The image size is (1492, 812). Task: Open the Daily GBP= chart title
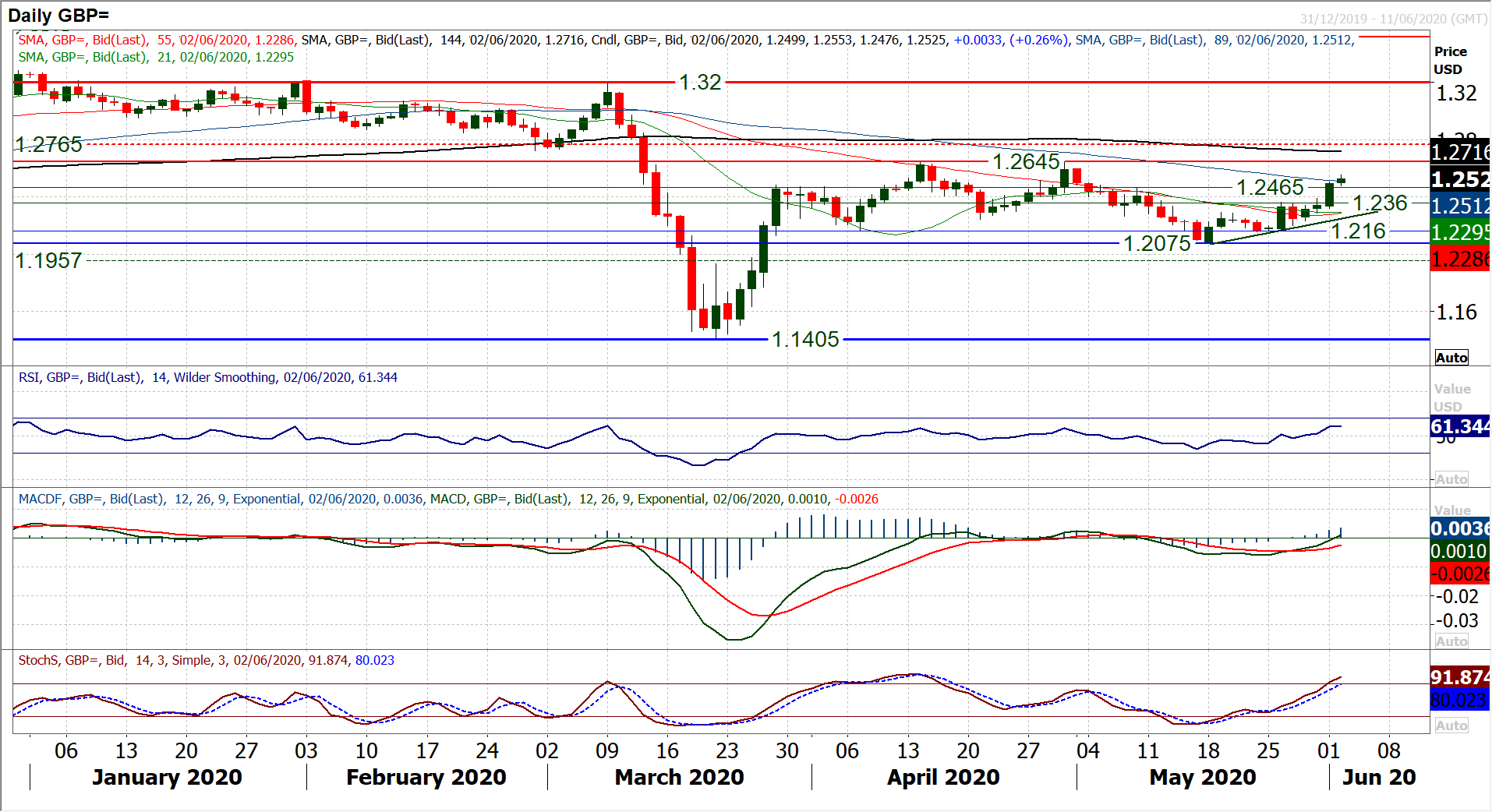[58, 15]
